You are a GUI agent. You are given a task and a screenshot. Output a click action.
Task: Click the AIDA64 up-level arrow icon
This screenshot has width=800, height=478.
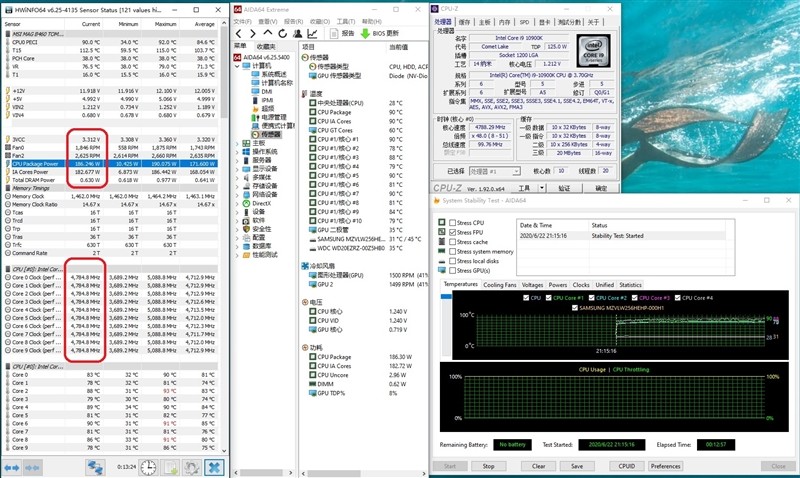coord(268,33)
